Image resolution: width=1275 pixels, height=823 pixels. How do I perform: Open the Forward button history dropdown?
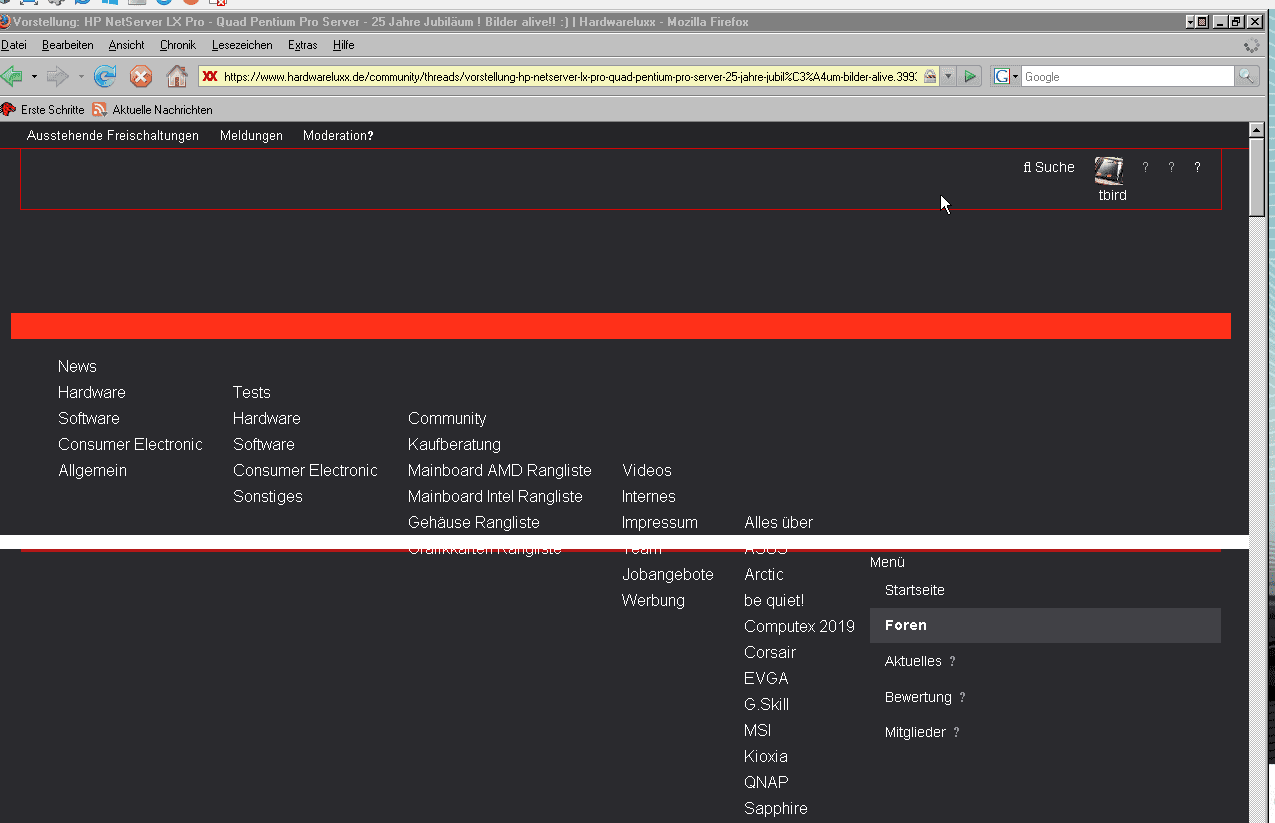coord(81,76)
